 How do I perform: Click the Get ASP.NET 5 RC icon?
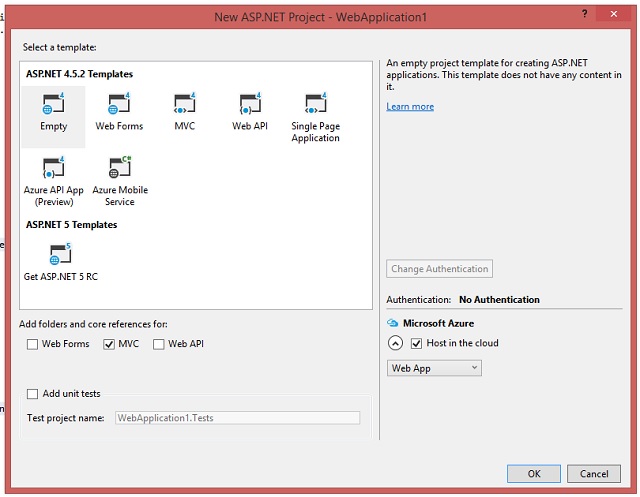pos(60,254)
